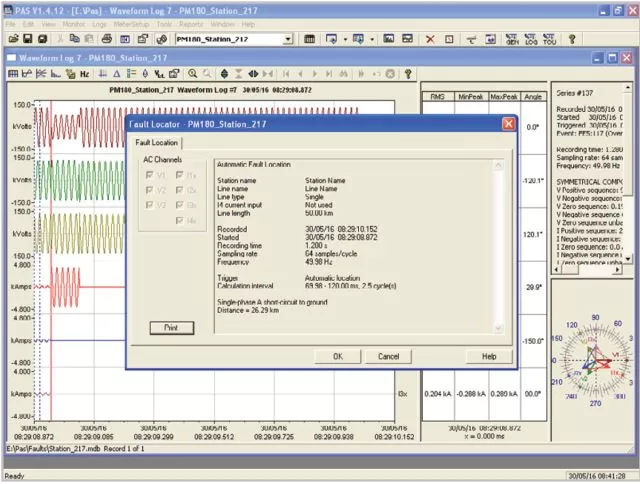The width and height of the screenshot is (640, 484).
Task: Click the Hz frequency icon in waveform toolbar
Action: [85, 73]
